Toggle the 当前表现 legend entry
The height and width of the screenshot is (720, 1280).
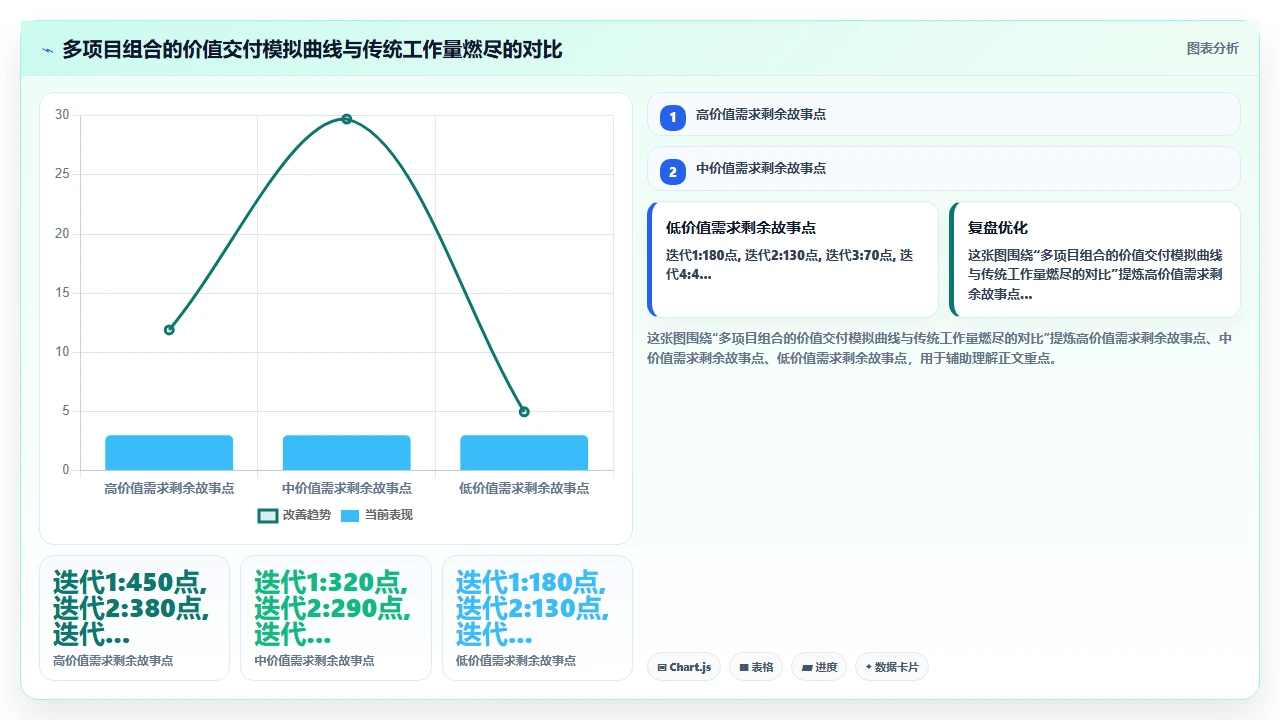point(377,515)
